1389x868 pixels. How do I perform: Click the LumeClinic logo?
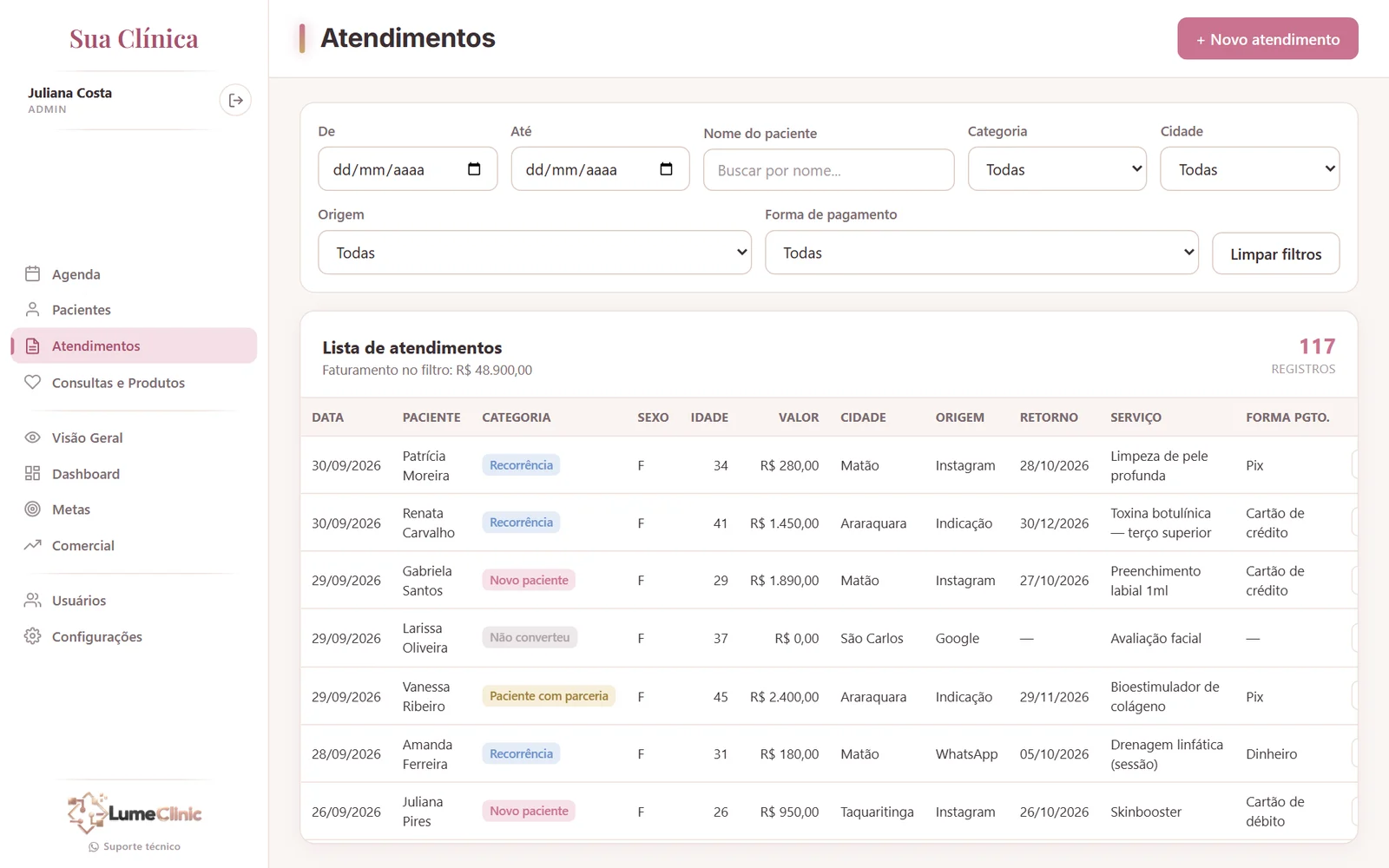(135, 812)
